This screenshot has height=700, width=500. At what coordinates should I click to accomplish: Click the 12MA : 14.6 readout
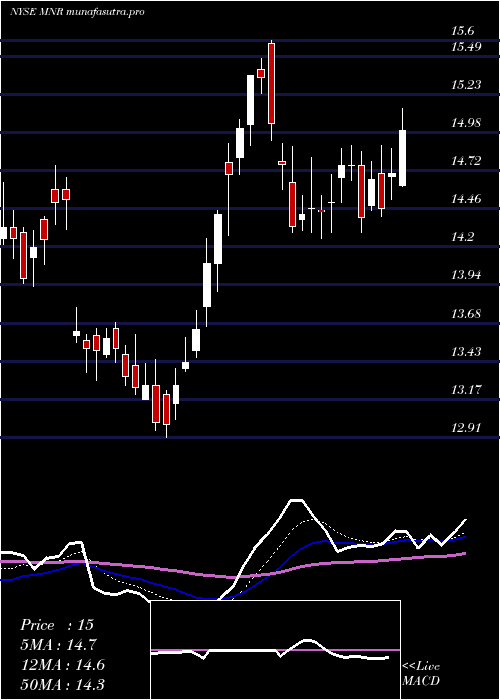pyautogui.click(x=62, y=665)
